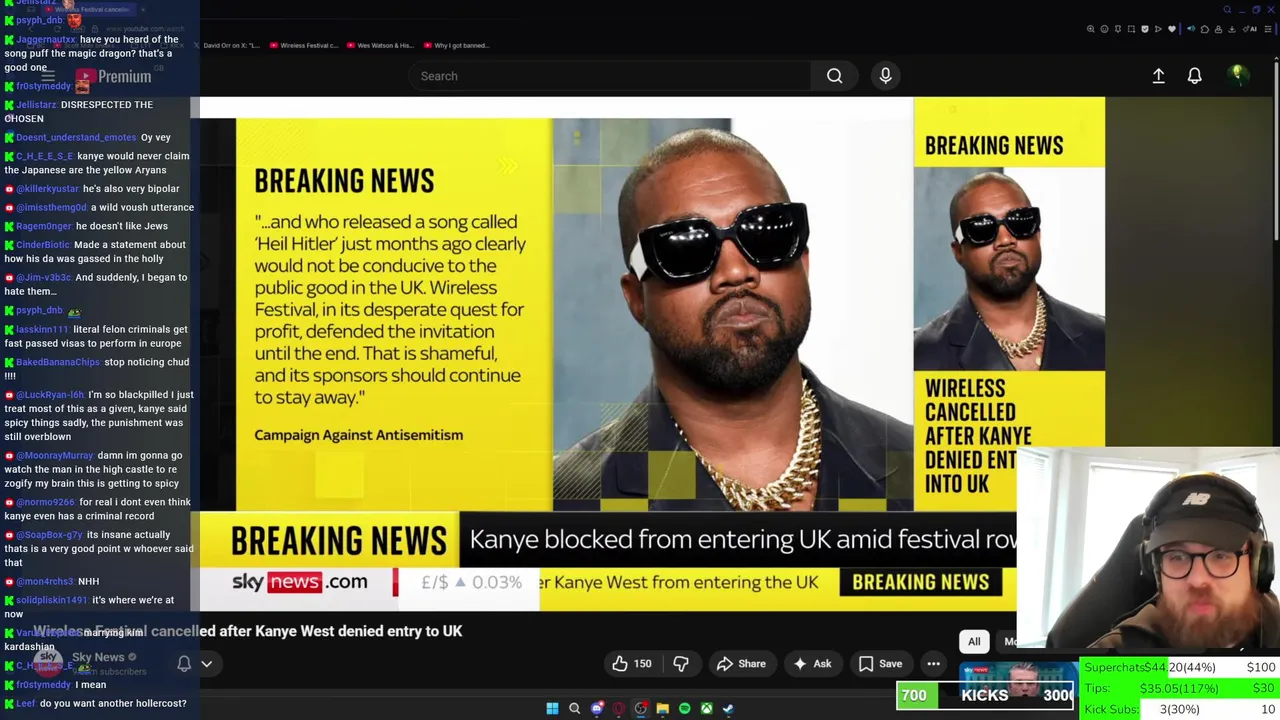Click the downloads arrow browser toolbar icon
The width and height of the screenshot is (1280, 720).
pos(1232,29)
